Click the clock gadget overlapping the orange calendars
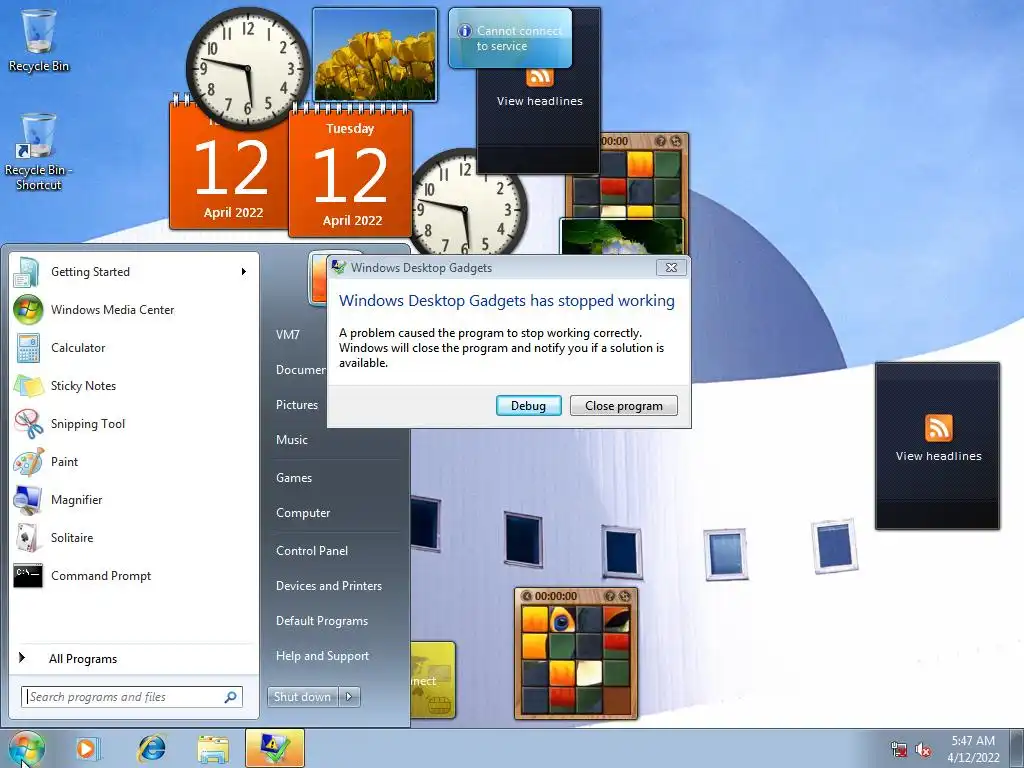Image resolution: width=1024 pixels, height=768 pixels. [x=248, y=68]
